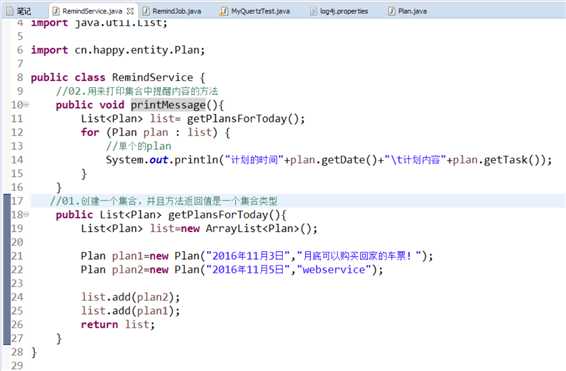Click plan.getDate() on line 14

click(x=334, y=160)
